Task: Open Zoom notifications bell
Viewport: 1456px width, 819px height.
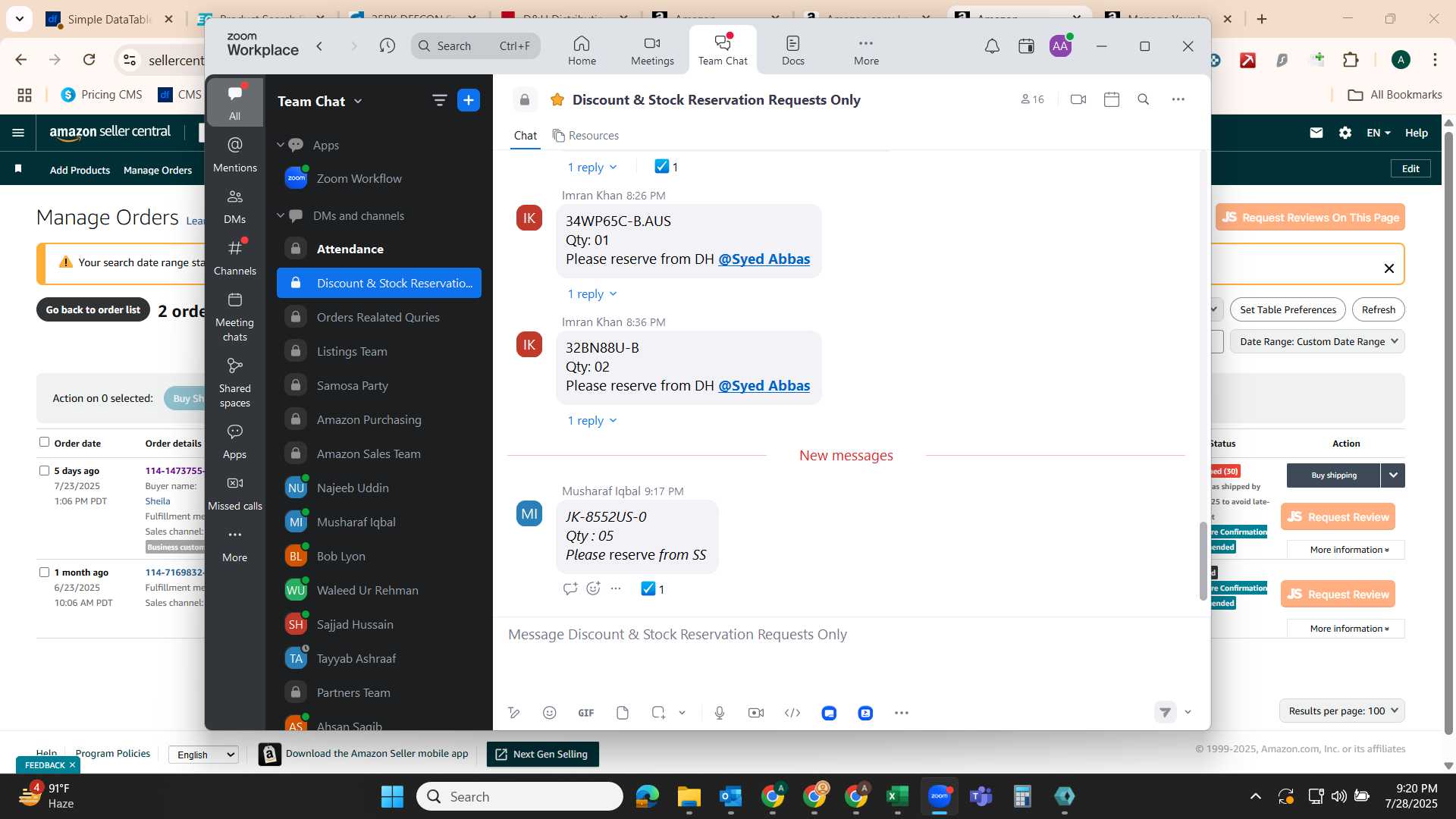Action: click(992, 46)
